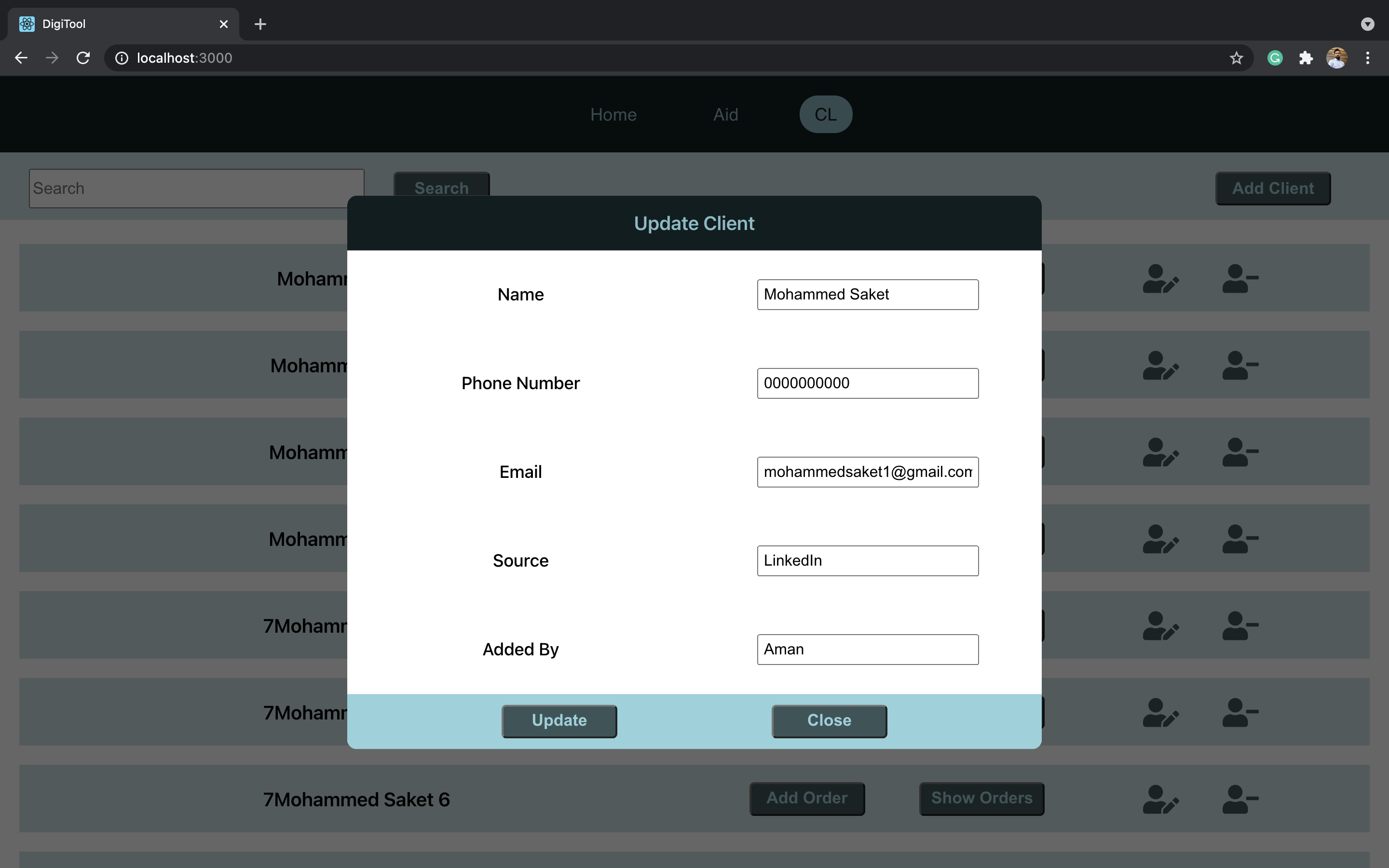1389x868 pixels.
Task: Click inside the Name field of the modal
Action: click(867, 294)
